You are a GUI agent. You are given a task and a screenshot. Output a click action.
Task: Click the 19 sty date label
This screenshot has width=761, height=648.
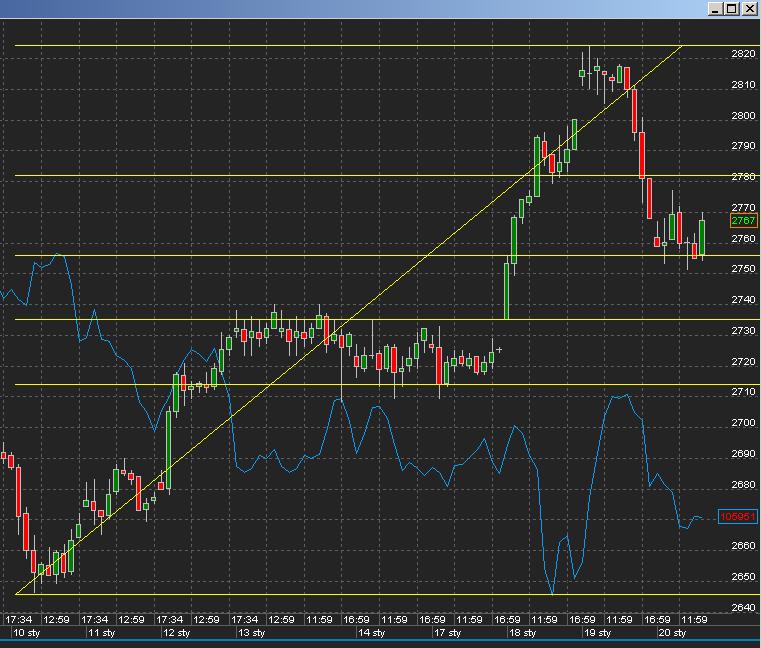pyautogui.click(x=597, y=633)
